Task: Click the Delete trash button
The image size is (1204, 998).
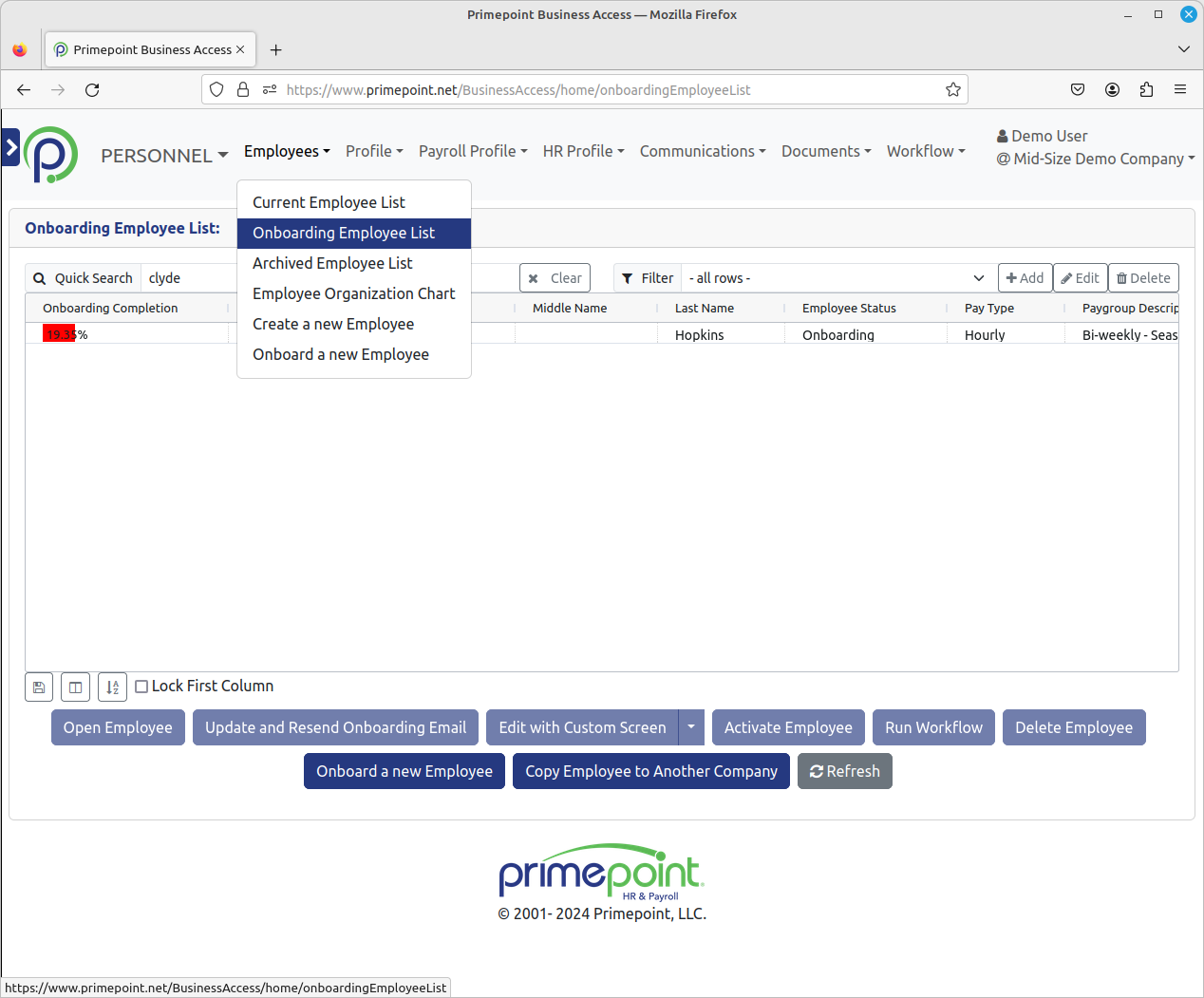Action: click(x=1143, y=278)
